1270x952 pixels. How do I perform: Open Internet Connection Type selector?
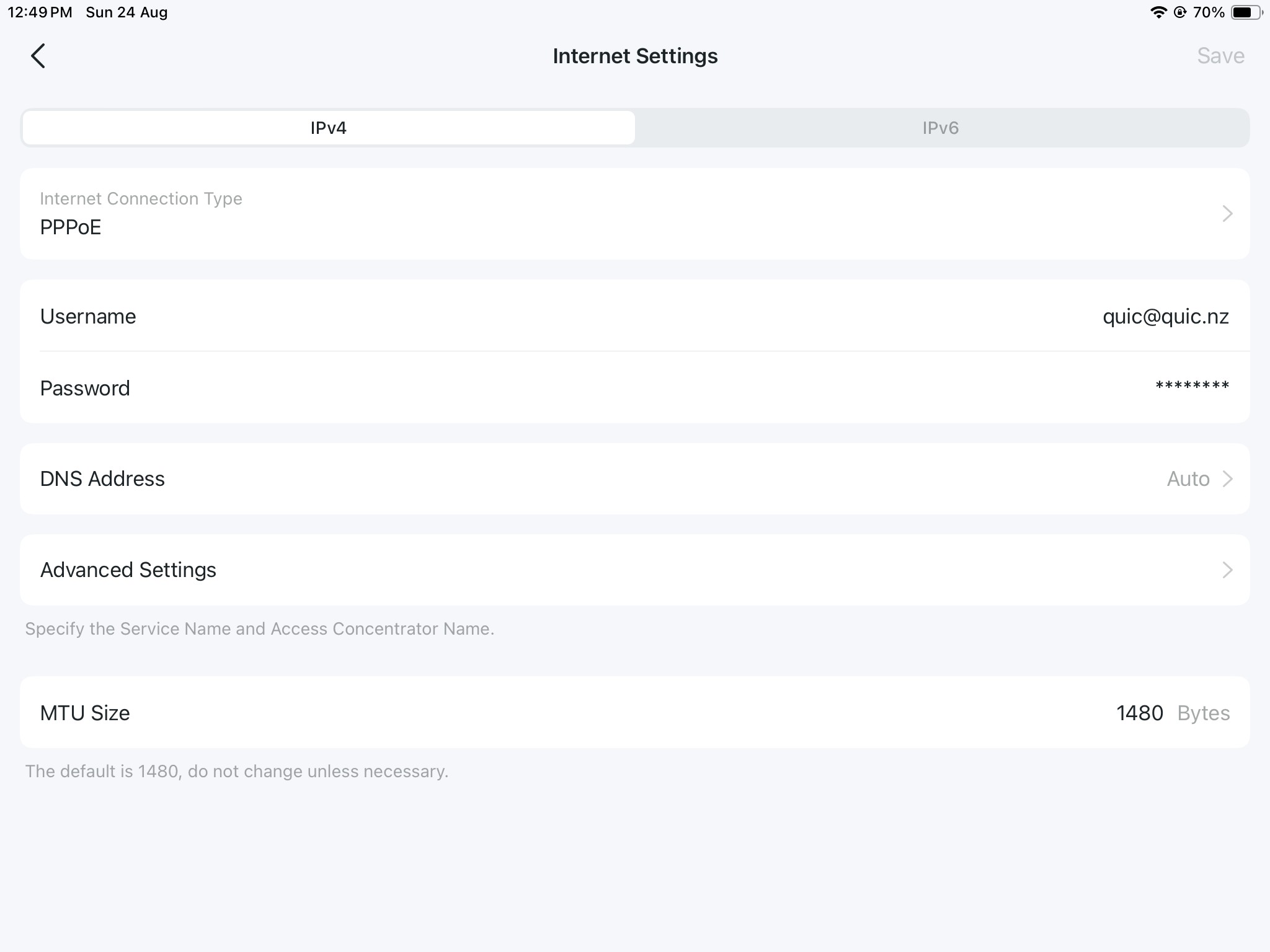coord(634,214)
